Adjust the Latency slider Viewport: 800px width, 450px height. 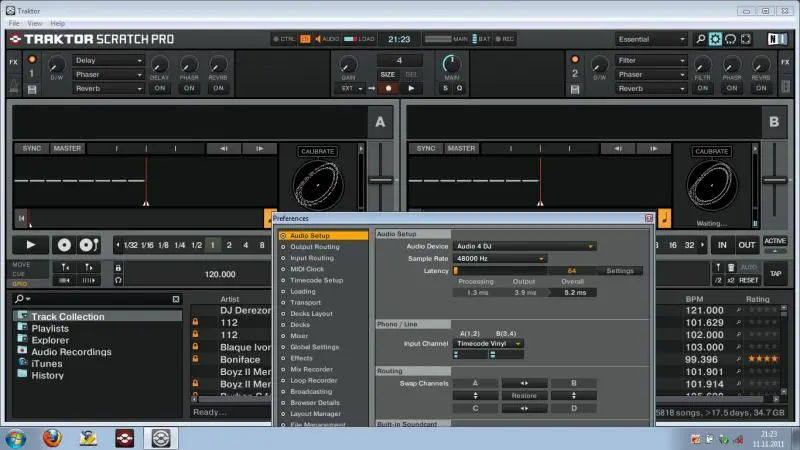pyautogui.click(x=500, y=270)
